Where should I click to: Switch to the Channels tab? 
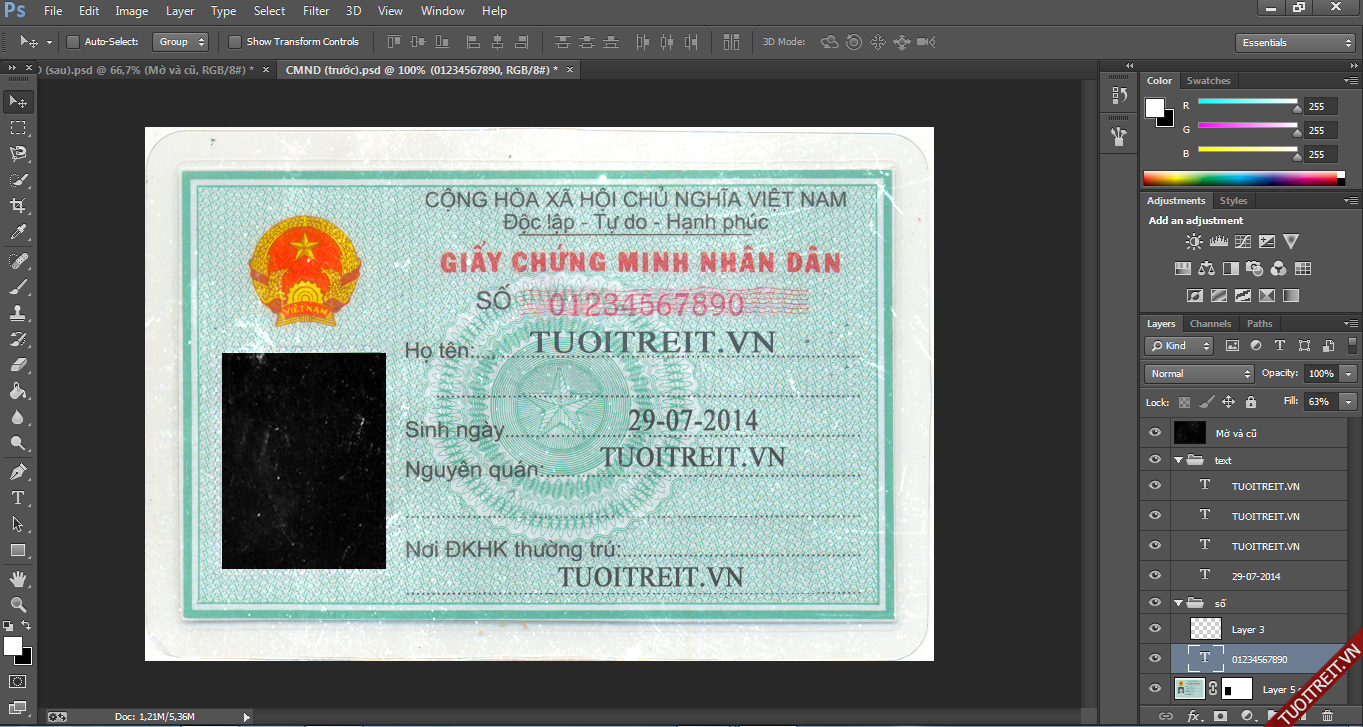(1210, 324)
